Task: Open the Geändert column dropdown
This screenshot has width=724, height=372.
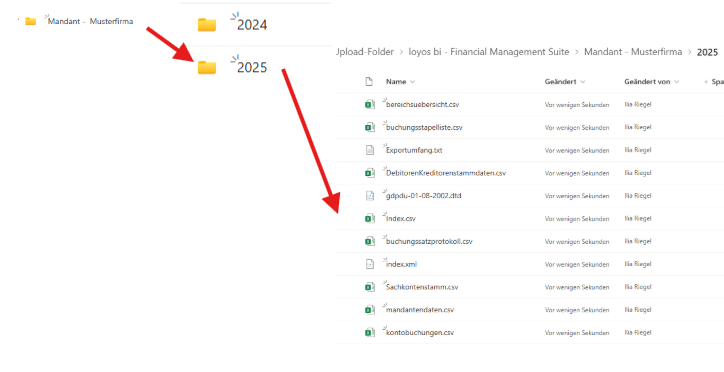Action: pos(583,82)
